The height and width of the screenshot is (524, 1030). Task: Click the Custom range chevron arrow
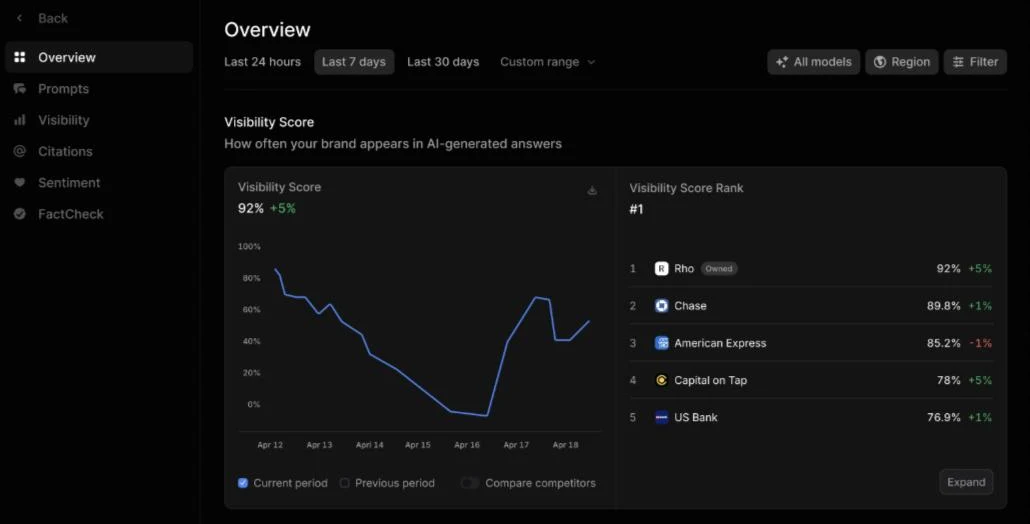tap(591, 62)
